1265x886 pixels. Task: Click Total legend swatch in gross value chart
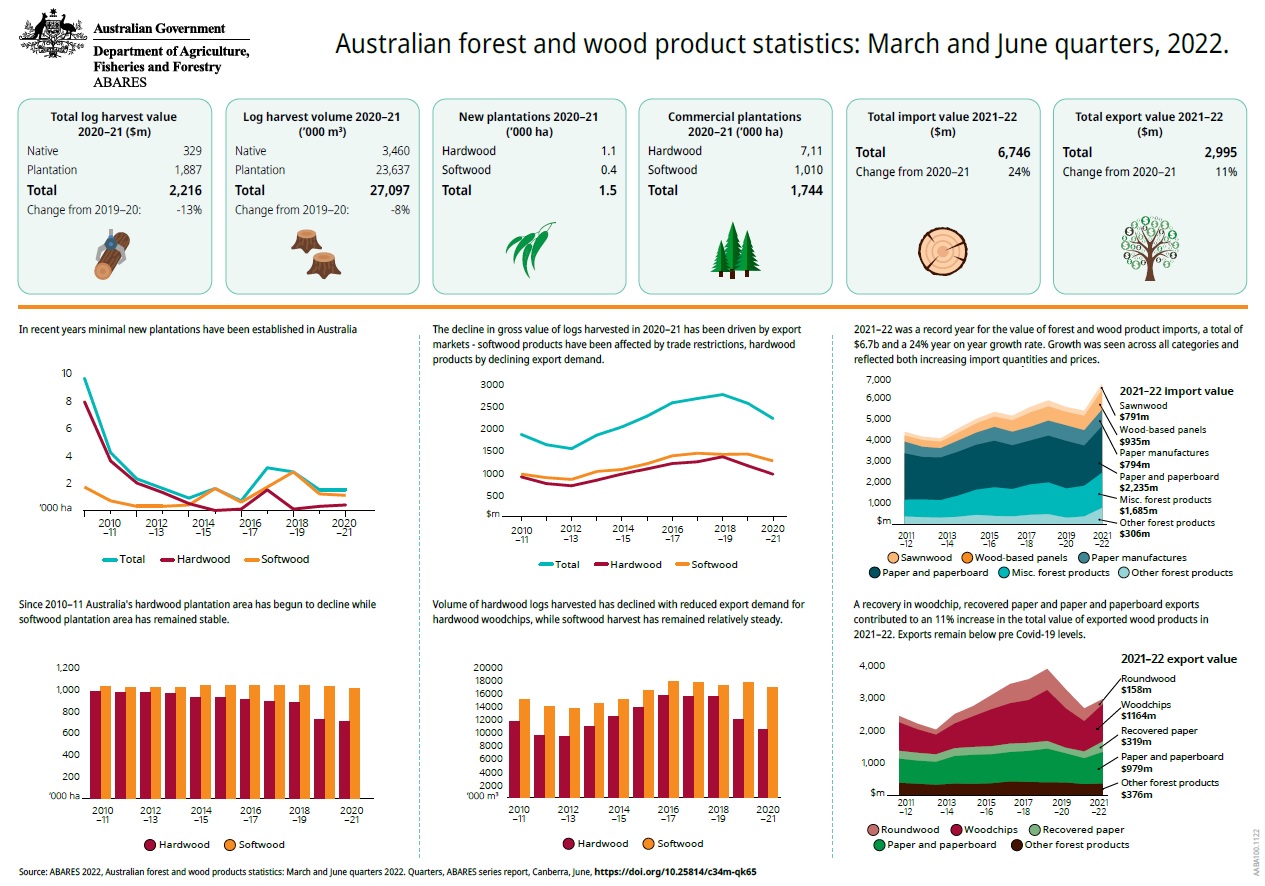pyautogui.click(x=545, y=564)
